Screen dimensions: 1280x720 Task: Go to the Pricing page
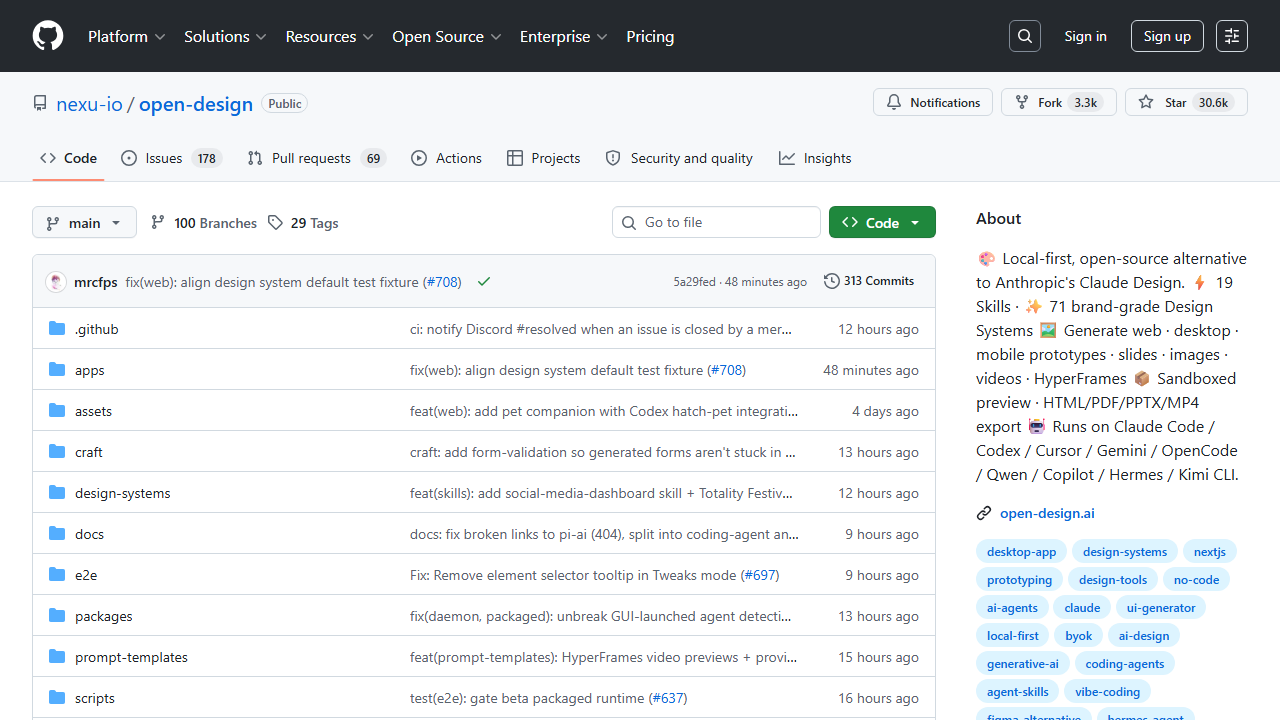[650, 36]
